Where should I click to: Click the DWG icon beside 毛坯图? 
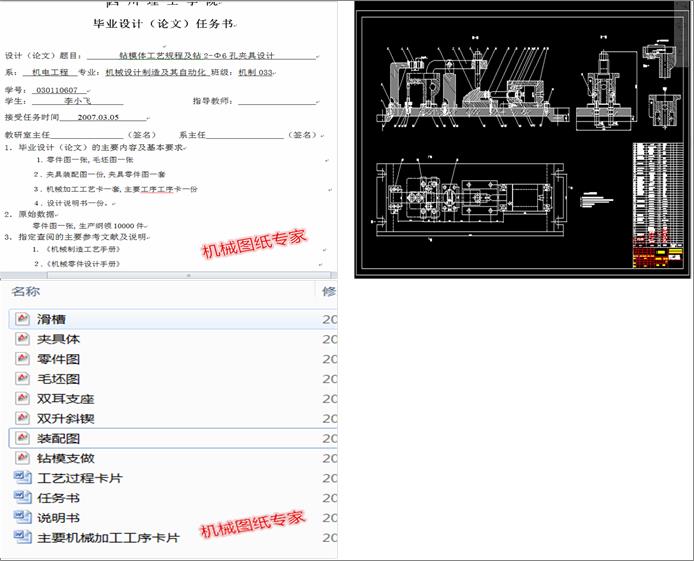click(x=22, y=379)
